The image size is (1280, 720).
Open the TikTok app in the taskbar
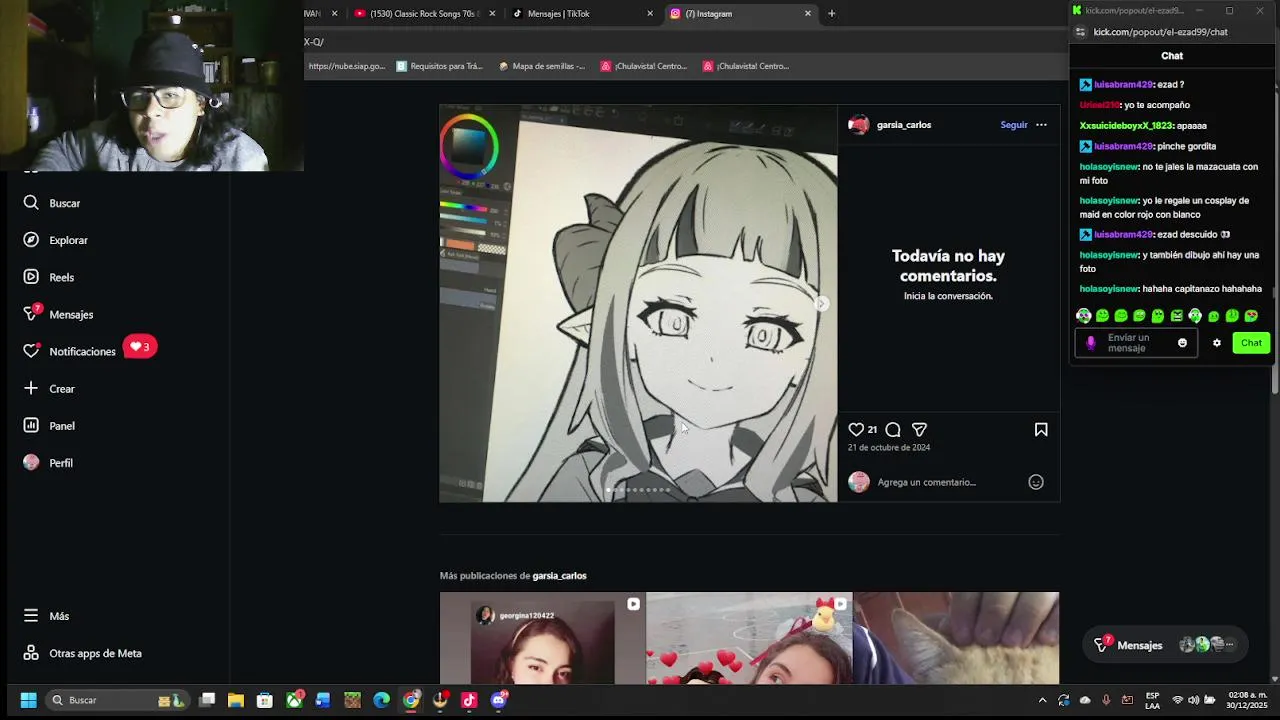[x=469, y=700]
